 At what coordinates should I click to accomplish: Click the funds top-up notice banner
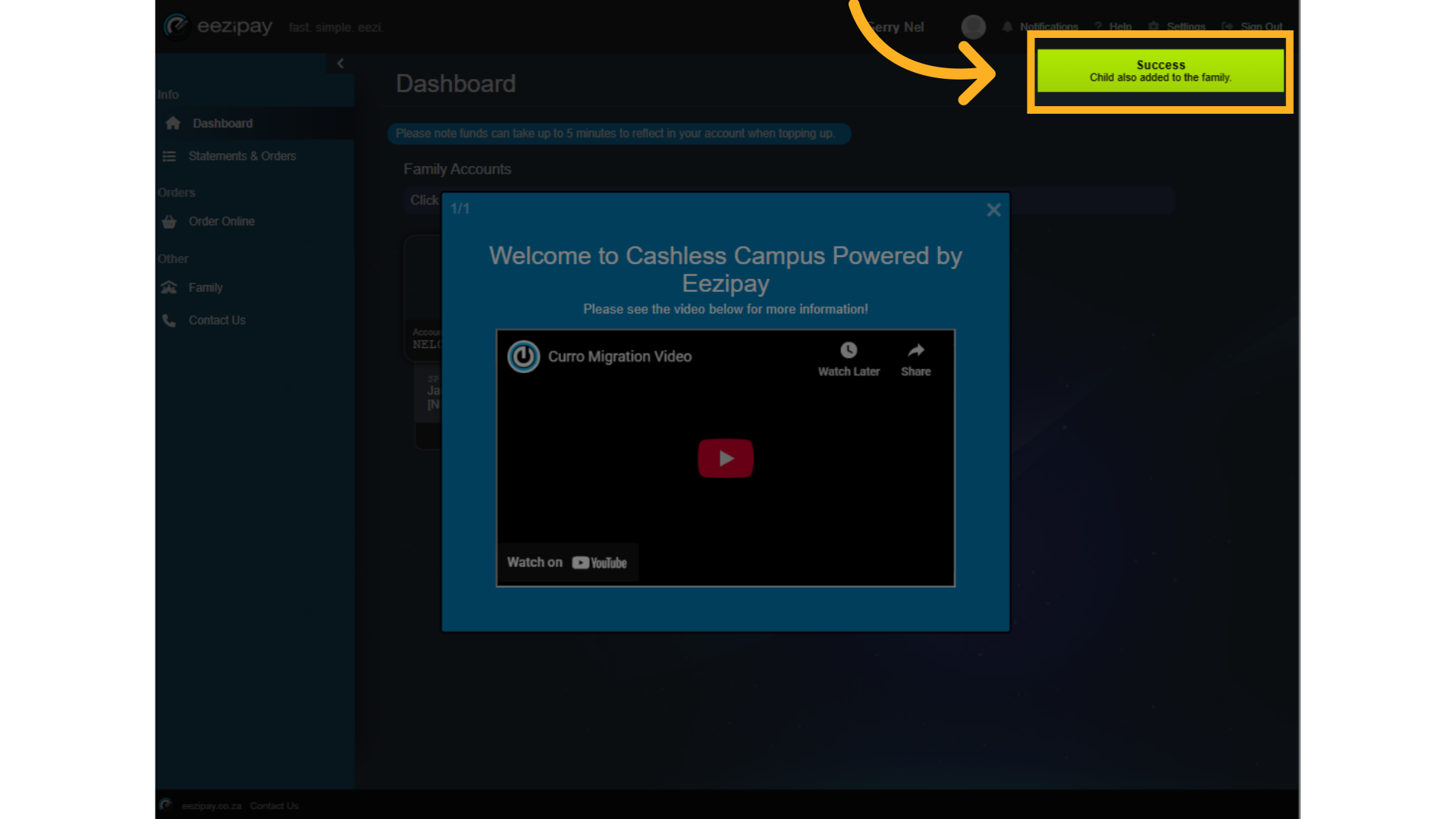(619, 133)
